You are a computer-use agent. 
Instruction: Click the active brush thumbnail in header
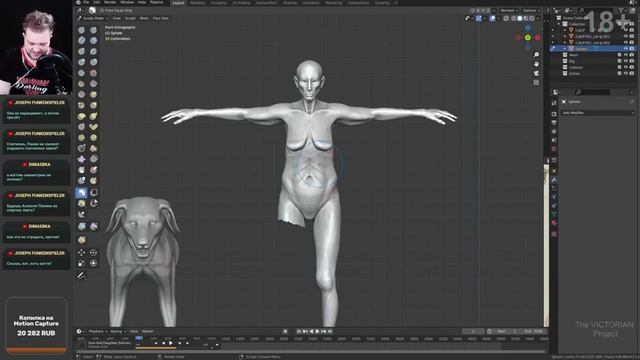[92, 10]
